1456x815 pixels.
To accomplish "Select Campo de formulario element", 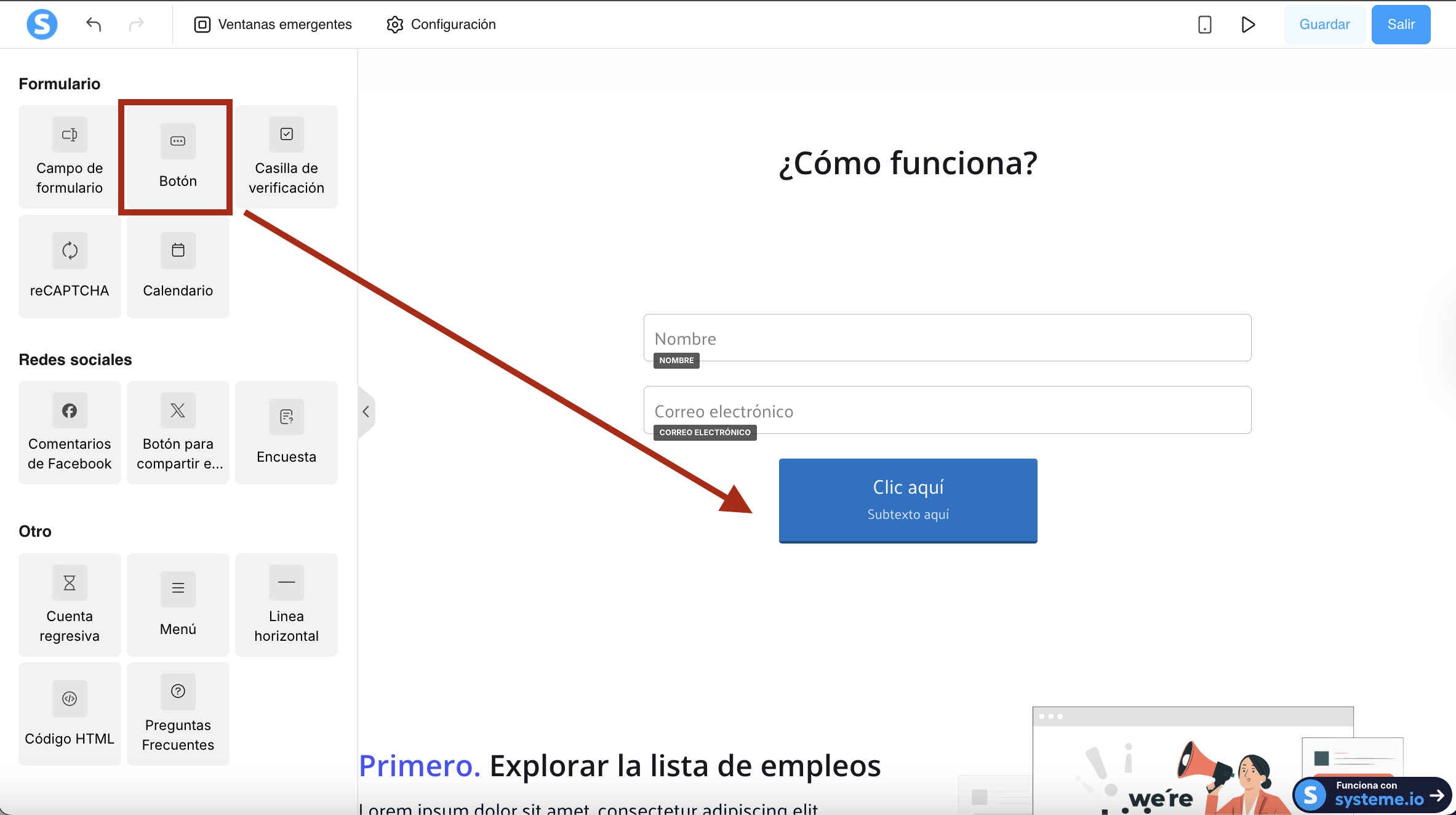I will pos(70,157).
